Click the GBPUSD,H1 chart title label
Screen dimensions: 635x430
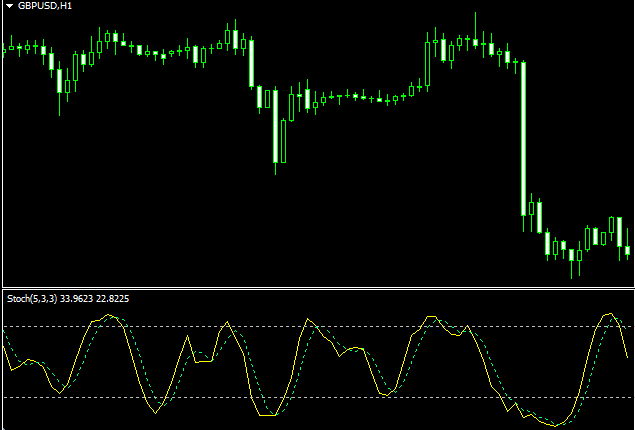tap(45, 6)
